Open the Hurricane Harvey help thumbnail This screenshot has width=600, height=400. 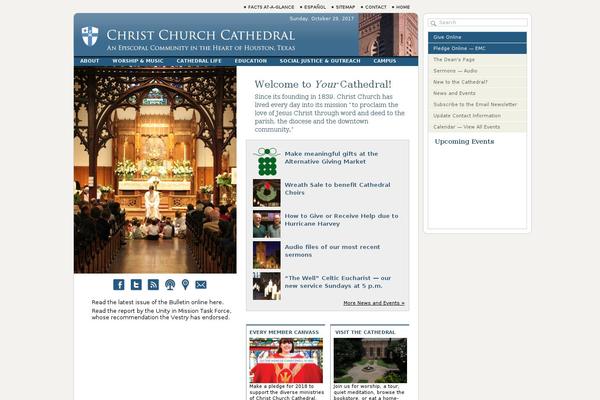(x=267, y=224)
